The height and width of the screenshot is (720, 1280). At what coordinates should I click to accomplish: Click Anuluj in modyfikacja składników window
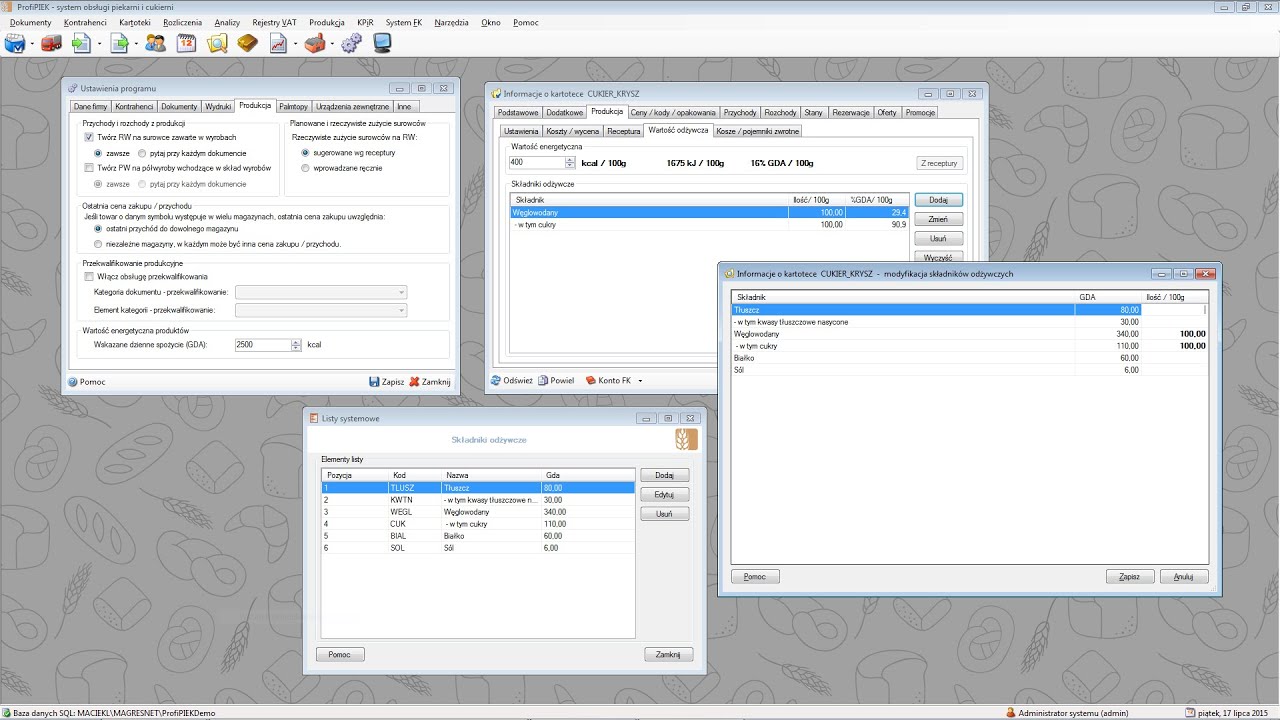(x=1184, y=577)
